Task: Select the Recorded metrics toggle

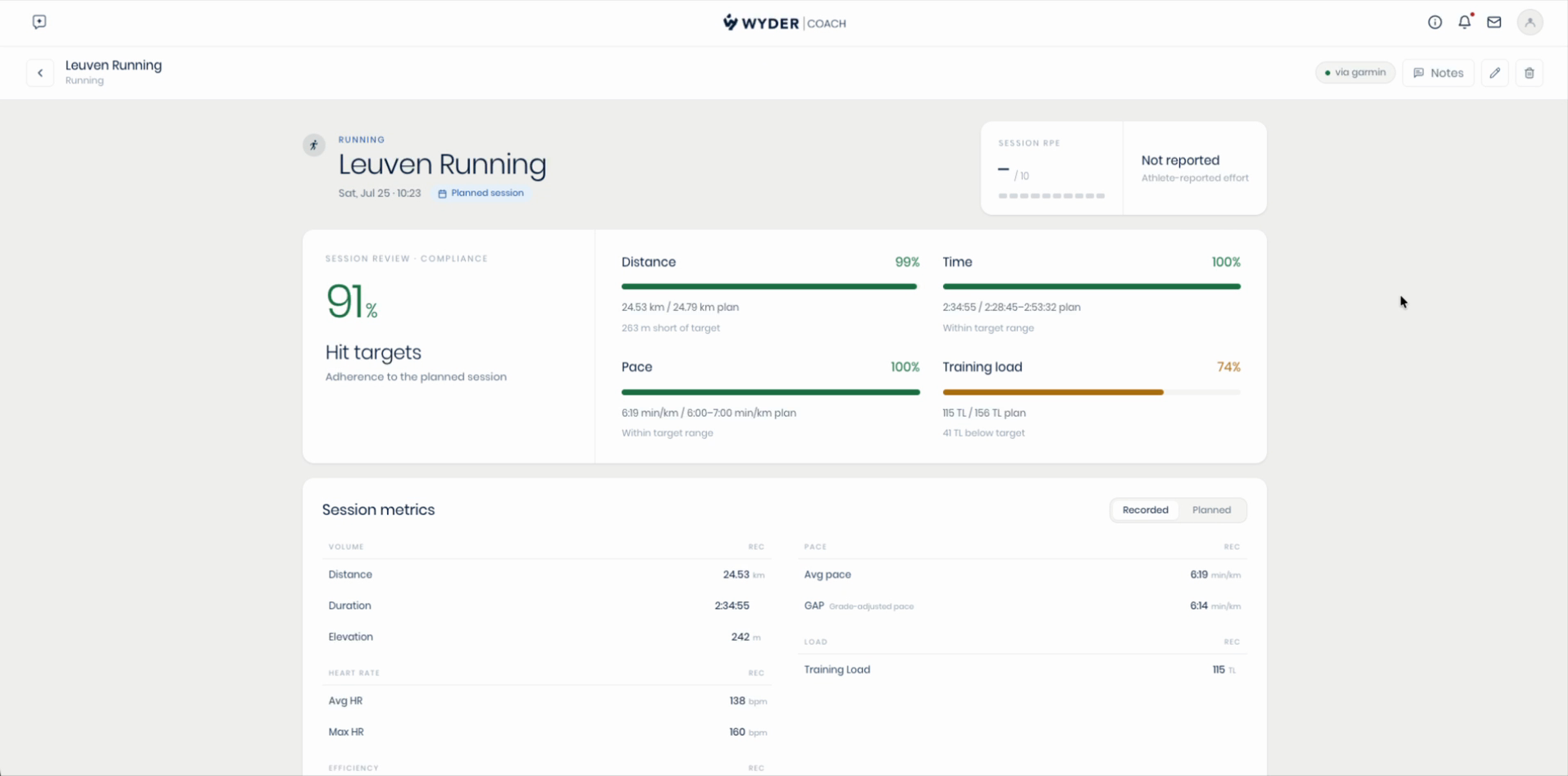Action: (x=1145, y=510)
